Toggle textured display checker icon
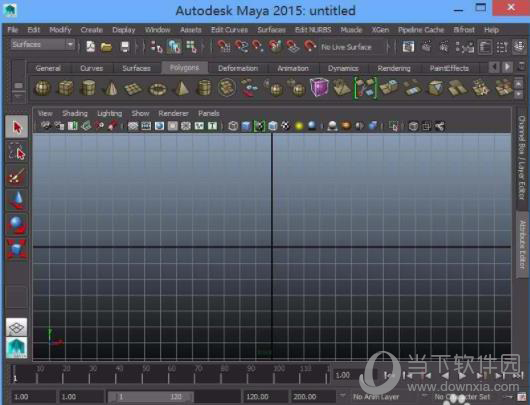Image resolution: width=530 pixels, height=405 pixels. (286, 126)
